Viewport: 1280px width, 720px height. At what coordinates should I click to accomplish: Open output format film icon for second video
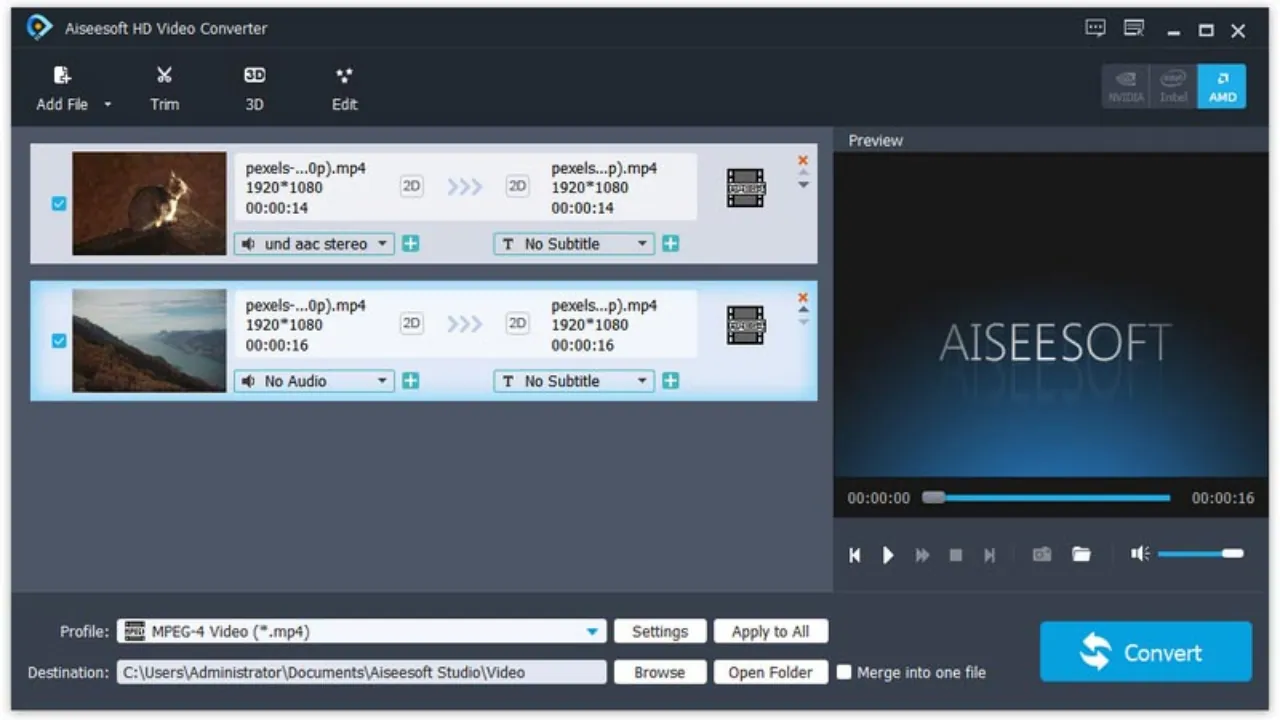coord(746,325)
